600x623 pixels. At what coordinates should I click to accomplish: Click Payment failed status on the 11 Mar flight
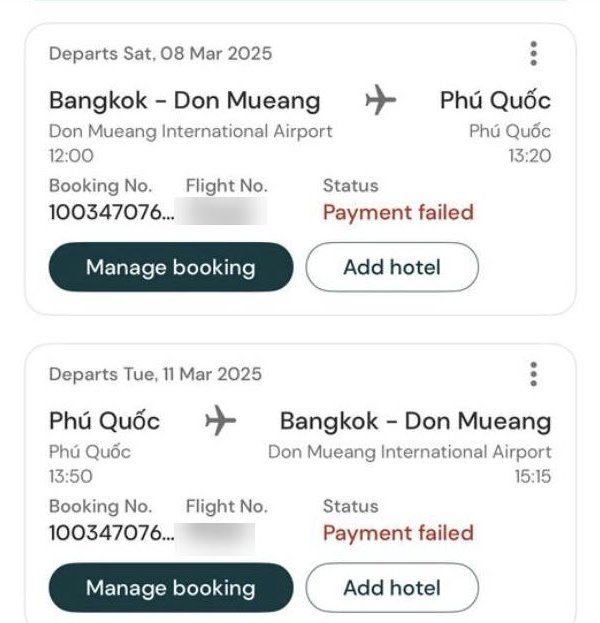point(398,533)
